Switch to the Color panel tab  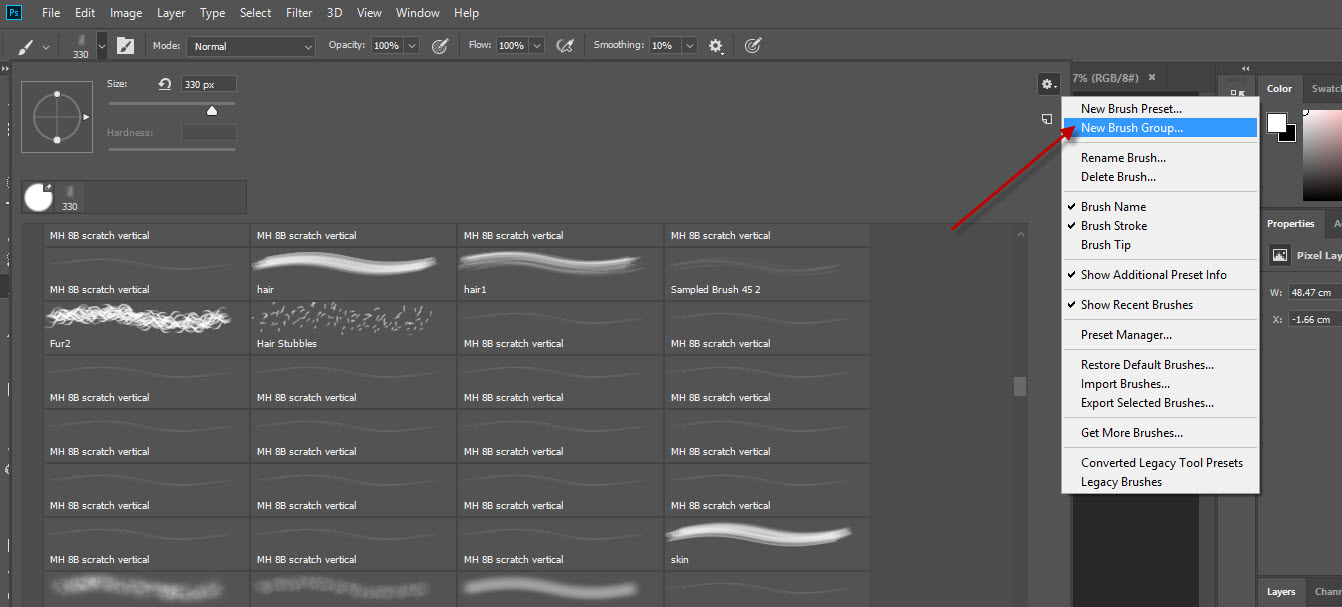1280,89
